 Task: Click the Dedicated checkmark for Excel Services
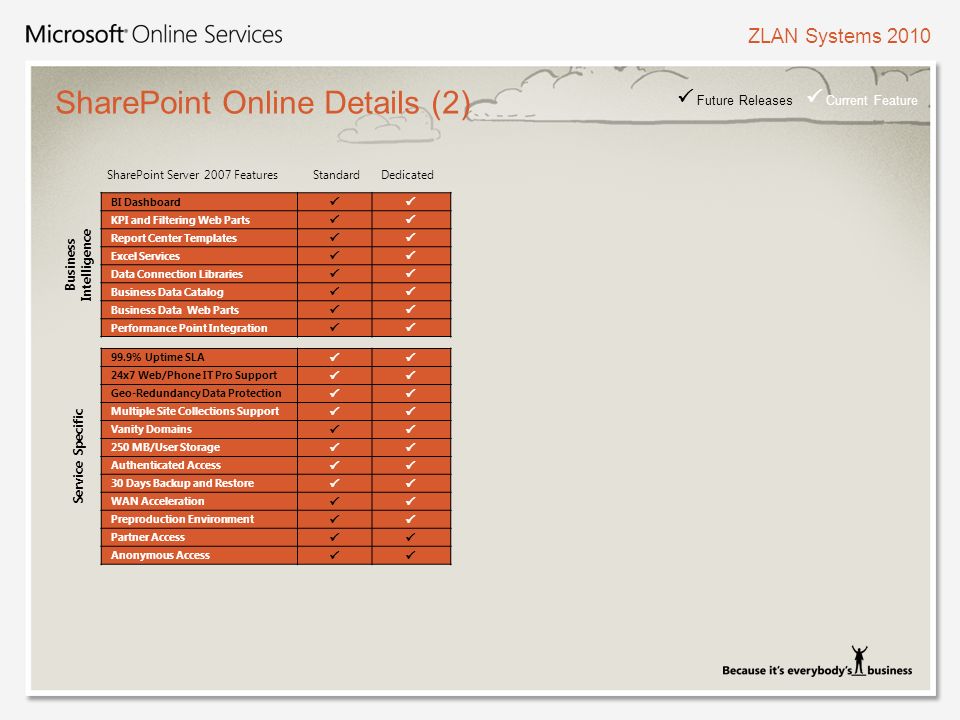(410, 255)
